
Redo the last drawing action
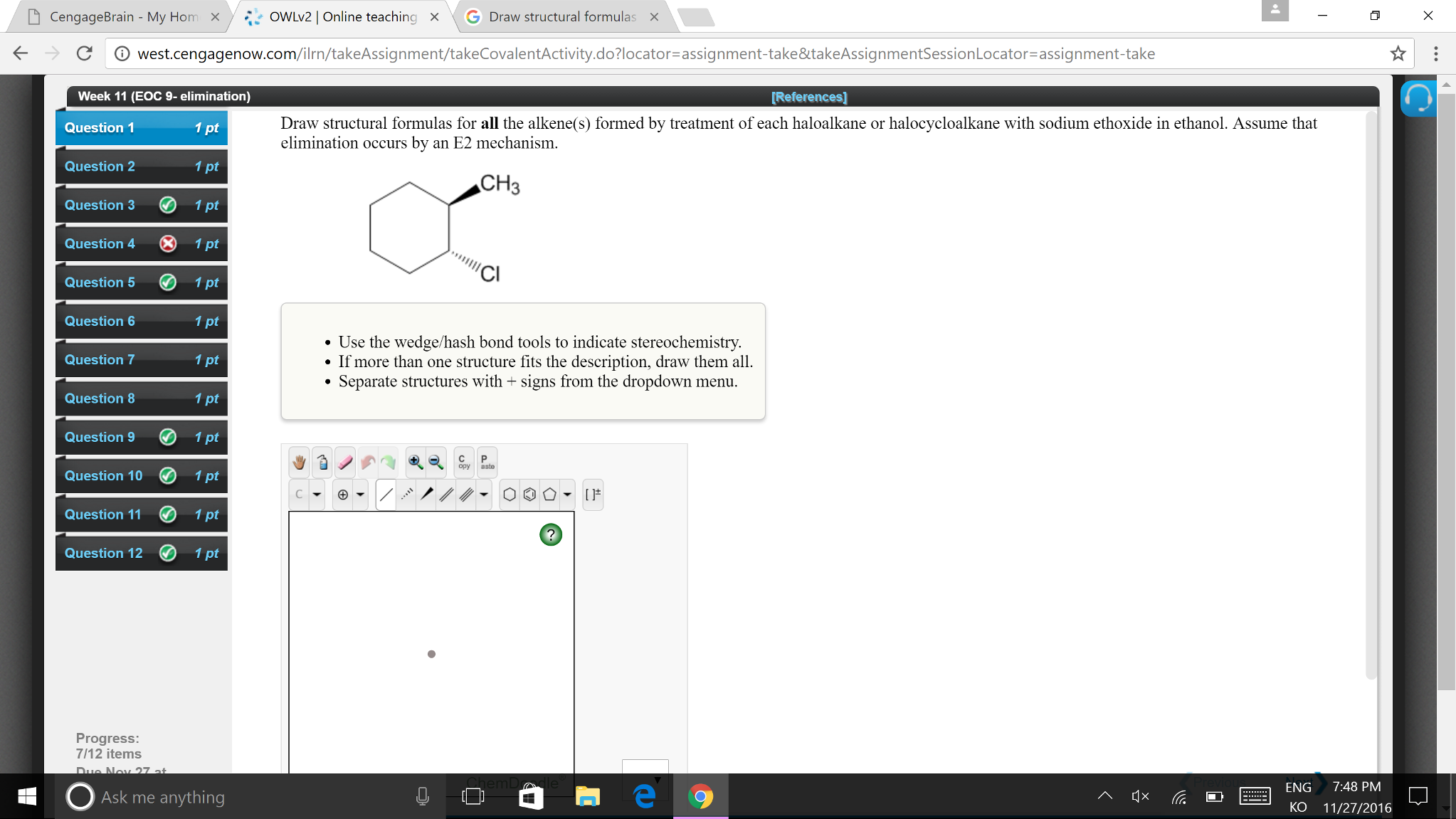[x=389, y=462]
